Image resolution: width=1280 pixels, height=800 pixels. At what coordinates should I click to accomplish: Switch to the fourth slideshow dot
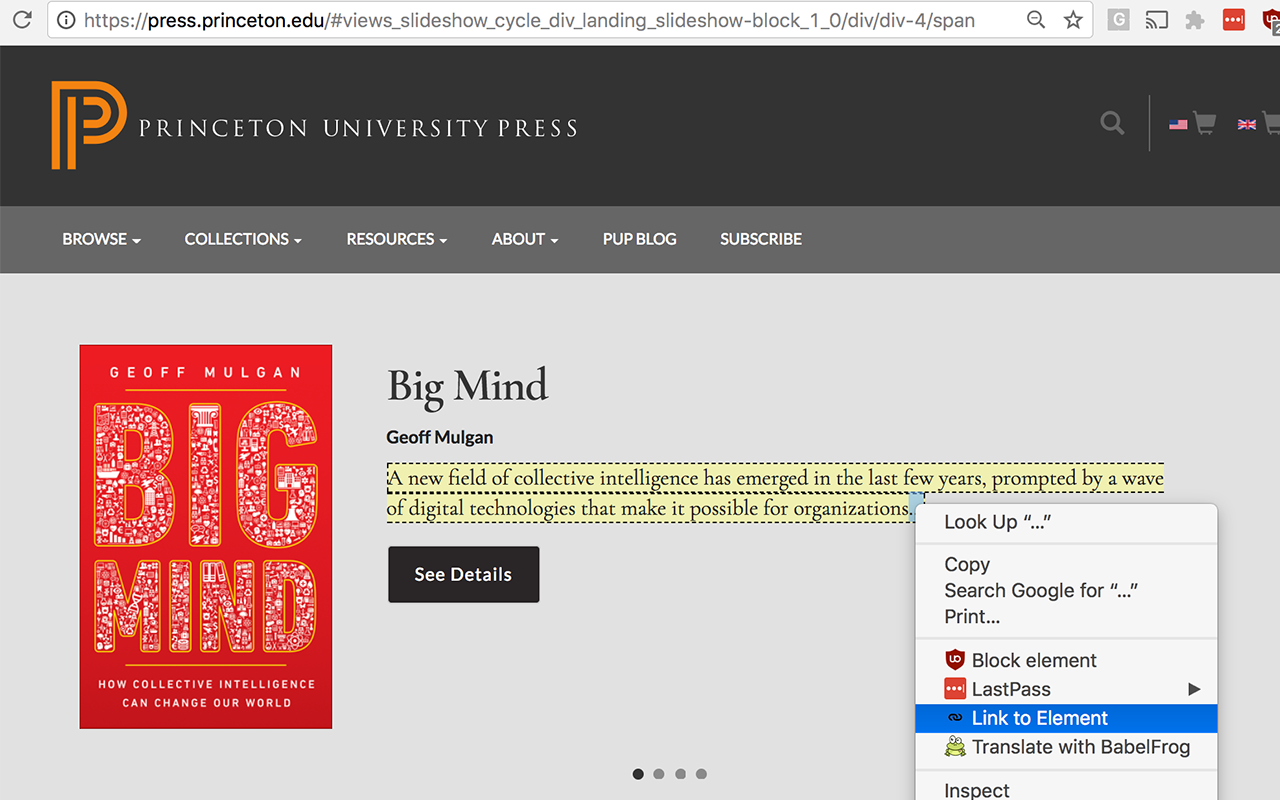tap(701, 774)
